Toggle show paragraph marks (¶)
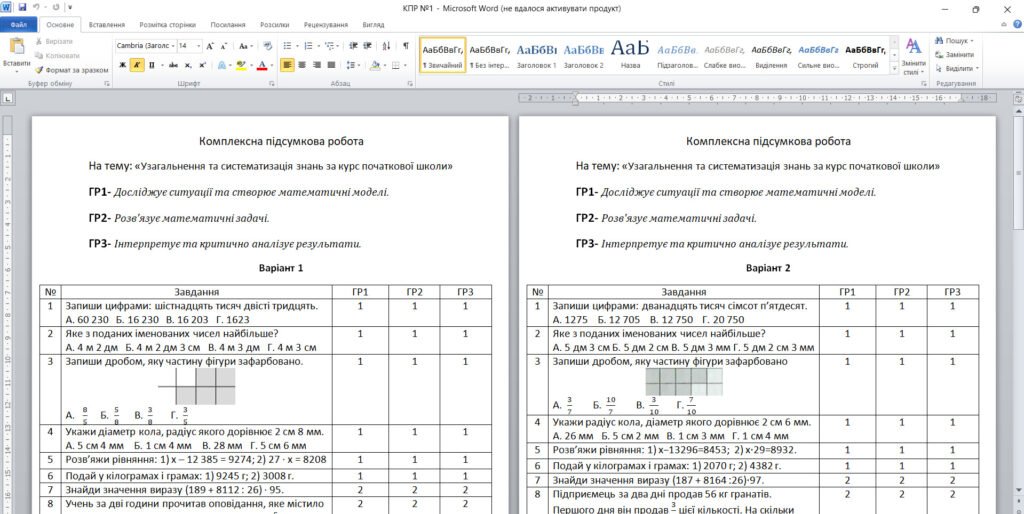Viewport: 1024px width, 514px height. [x=406, y=46]
